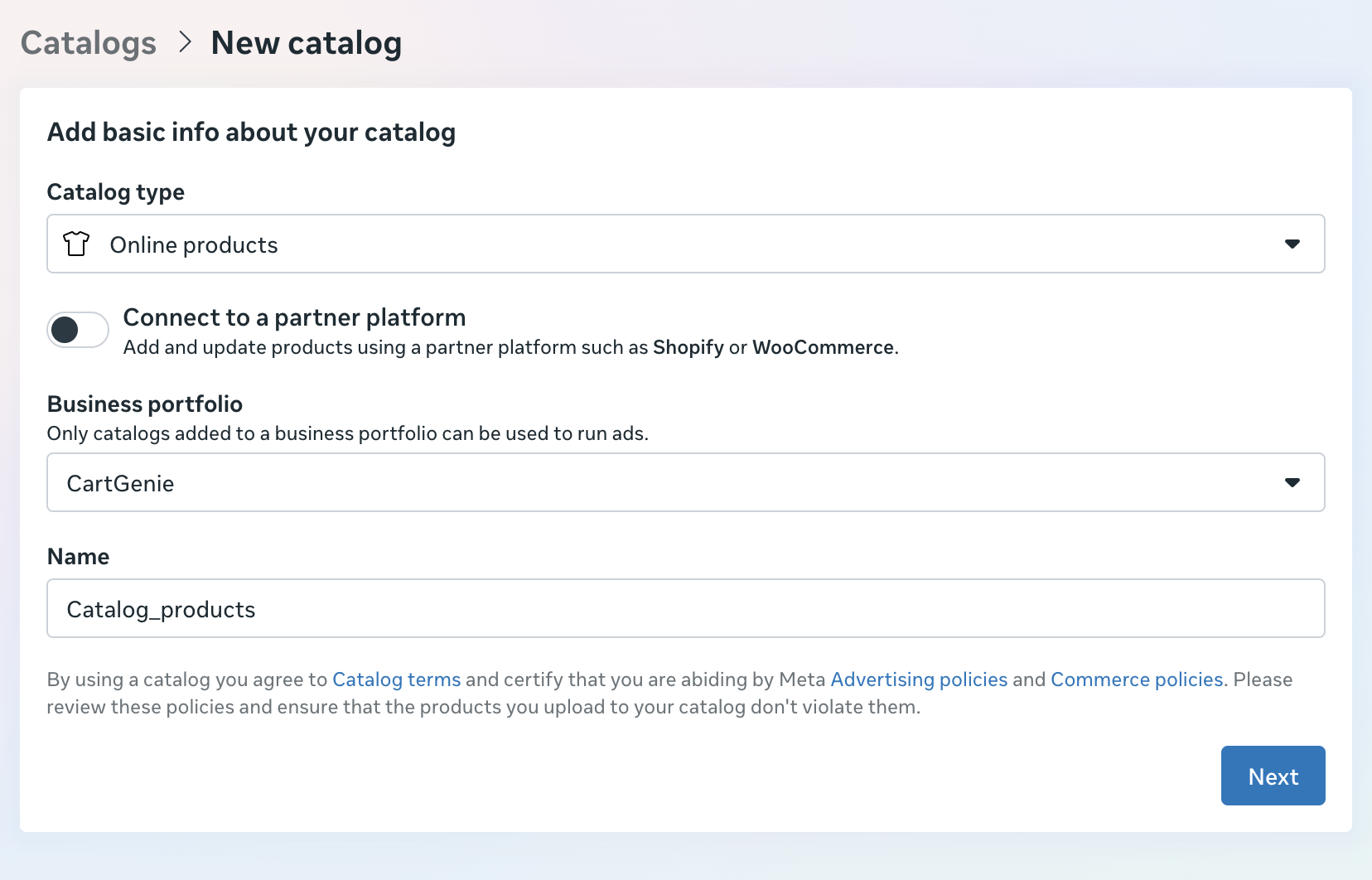This screenshot has width=1372, height=880.
Task: Click the Business portfolio caret arrow
Action: 1292,482
